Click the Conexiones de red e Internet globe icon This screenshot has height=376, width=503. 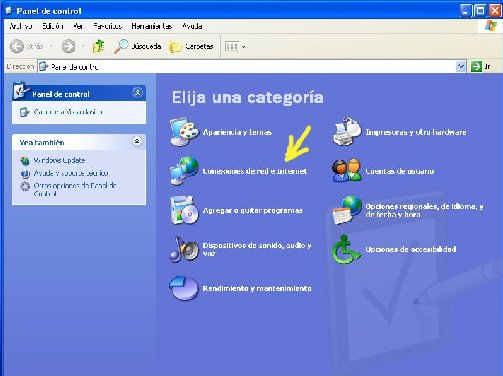184,171
